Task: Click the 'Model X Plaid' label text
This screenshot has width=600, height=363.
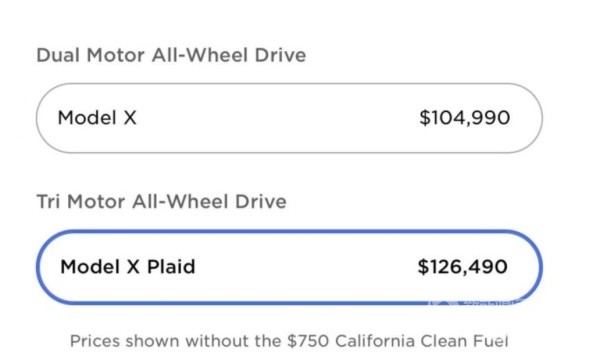Action: [x=128, y=267]
